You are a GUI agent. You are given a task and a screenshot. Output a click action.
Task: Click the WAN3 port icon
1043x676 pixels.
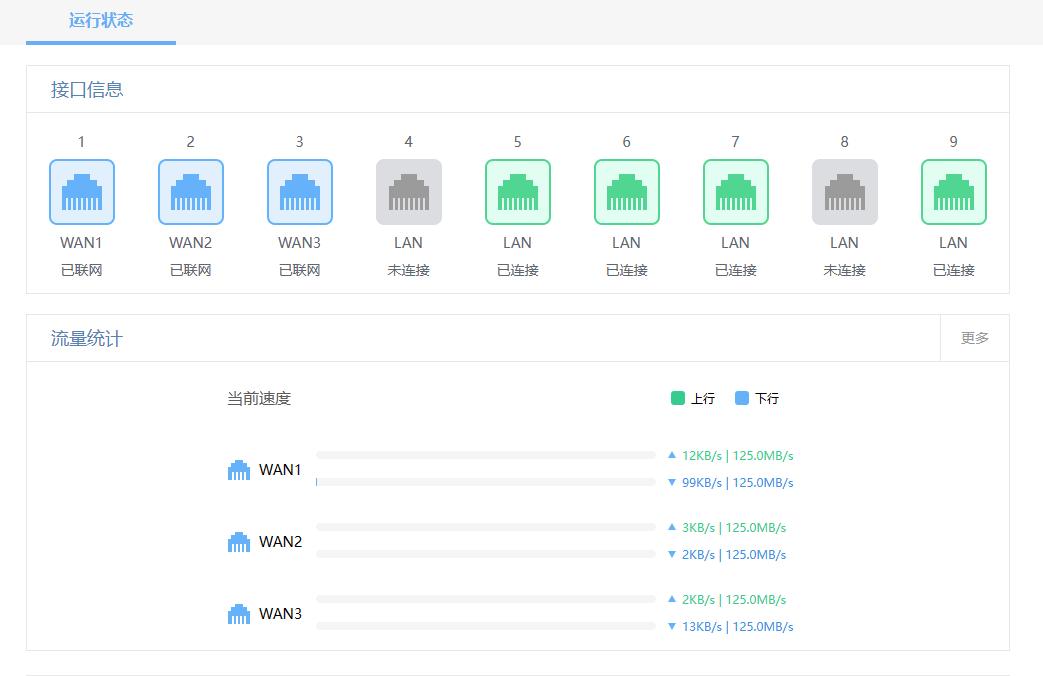tap(300, 192)
